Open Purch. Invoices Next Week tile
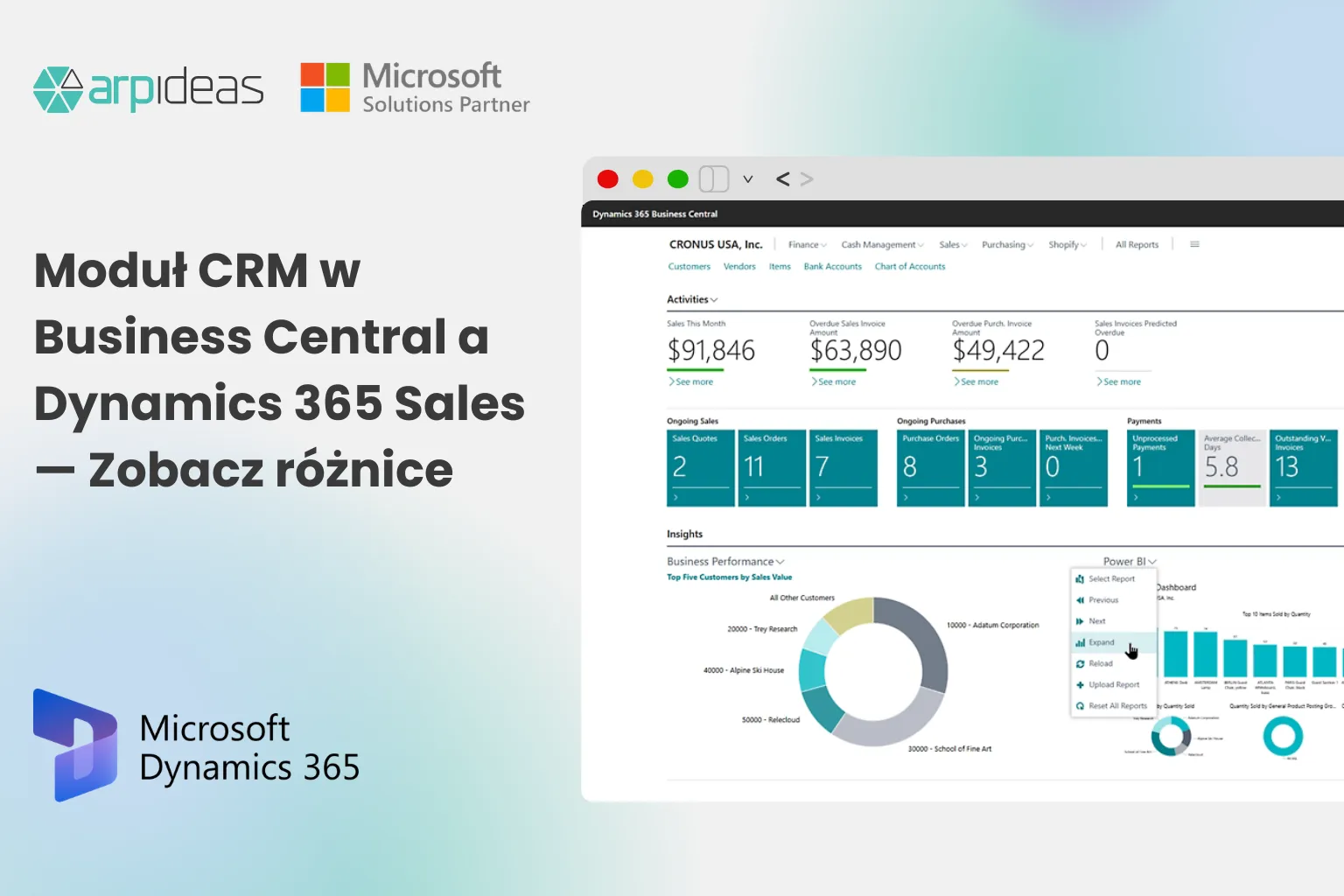Viewport: 1344px width, 896px height. point(1074,468)
